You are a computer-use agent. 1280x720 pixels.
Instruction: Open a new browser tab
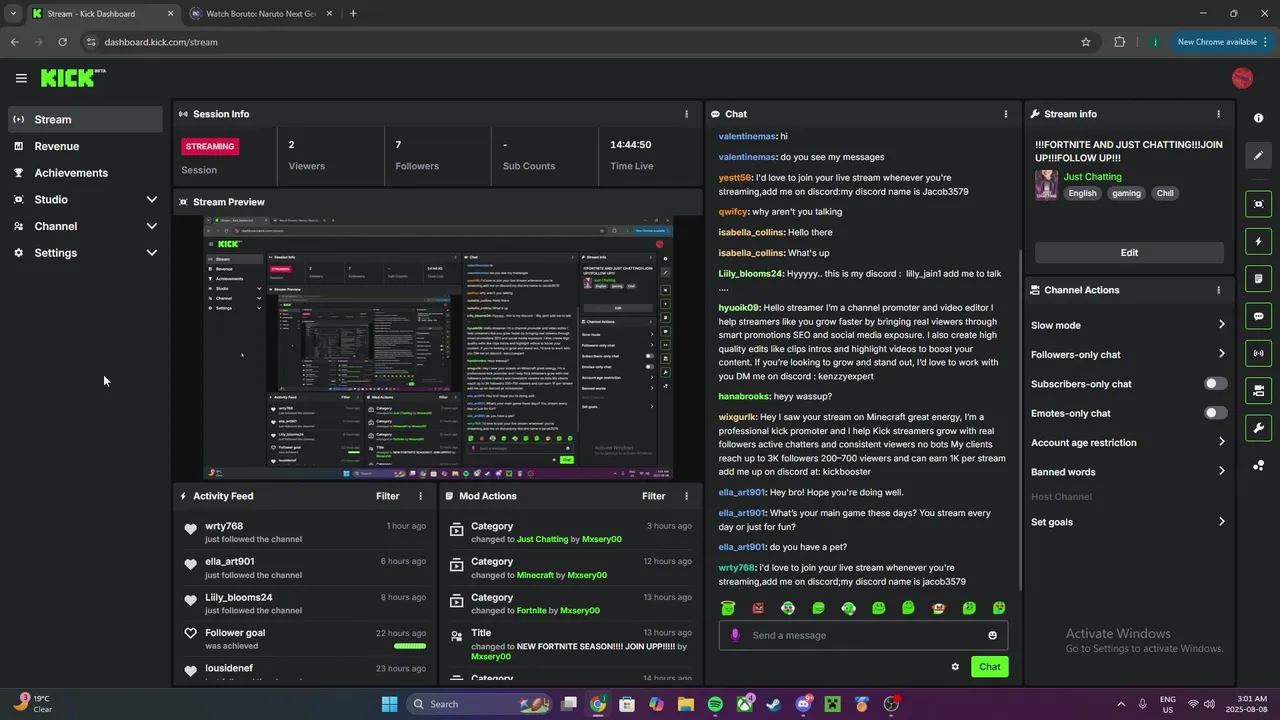(x=353, y=14)
